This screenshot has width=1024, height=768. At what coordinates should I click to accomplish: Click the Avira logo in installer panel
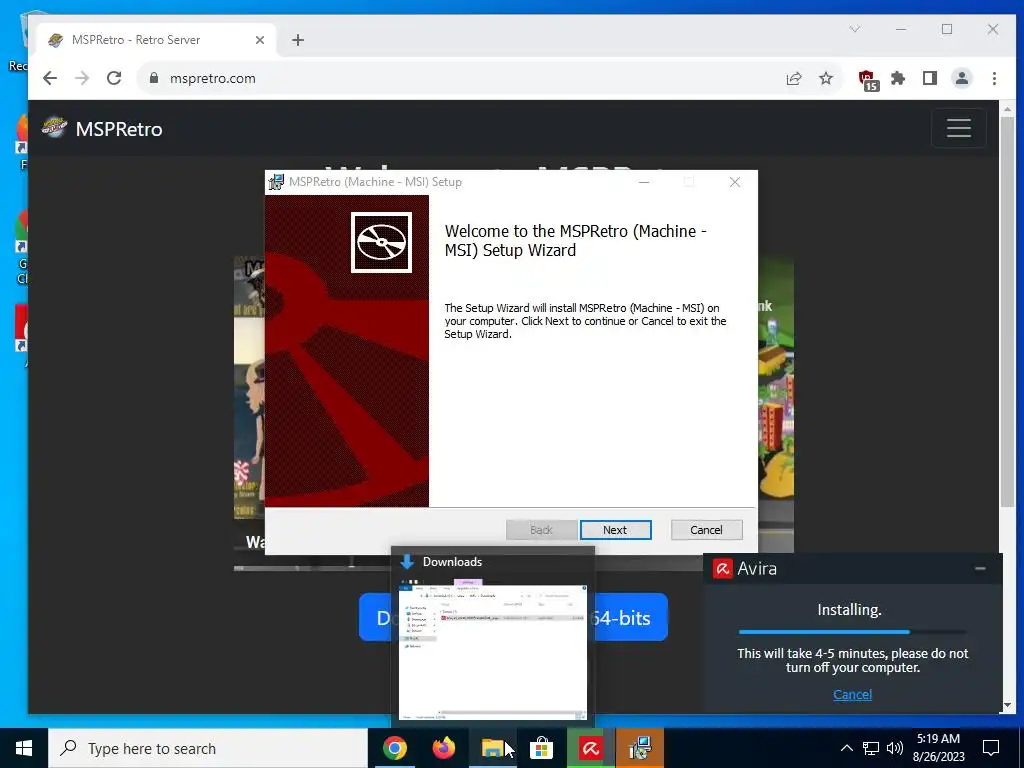(722, 569)
